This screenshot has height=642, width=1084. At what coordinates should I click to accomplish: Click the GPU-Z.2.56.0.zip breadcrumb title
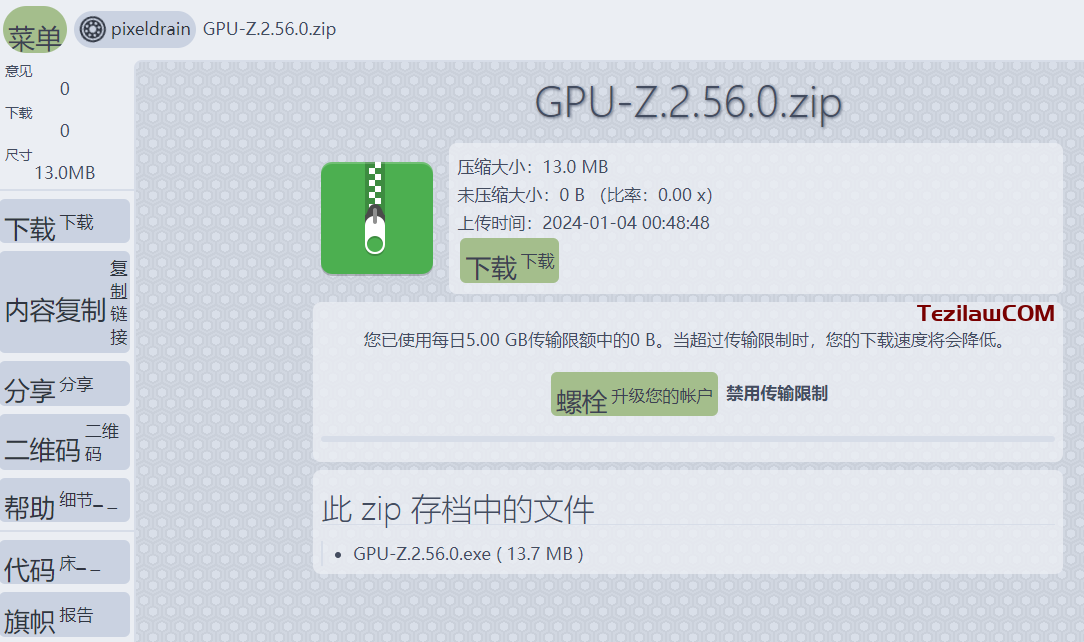[x=271, y=29]
